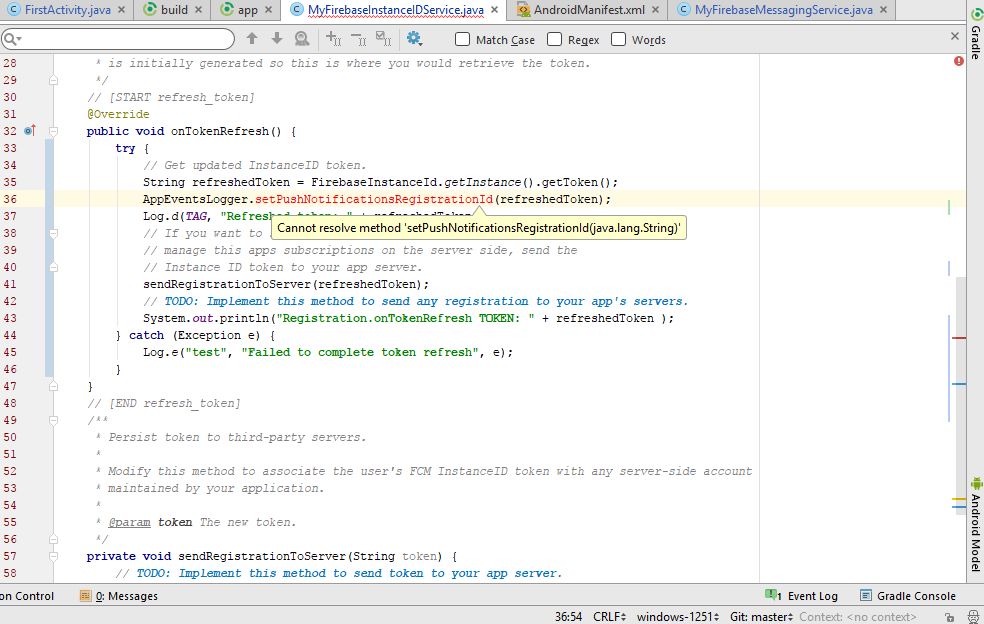Collapse sendRegistrationToServer fold at line 57
Image resolution: width=984 pixels, height=624 pixels.
tap(53, 556)
